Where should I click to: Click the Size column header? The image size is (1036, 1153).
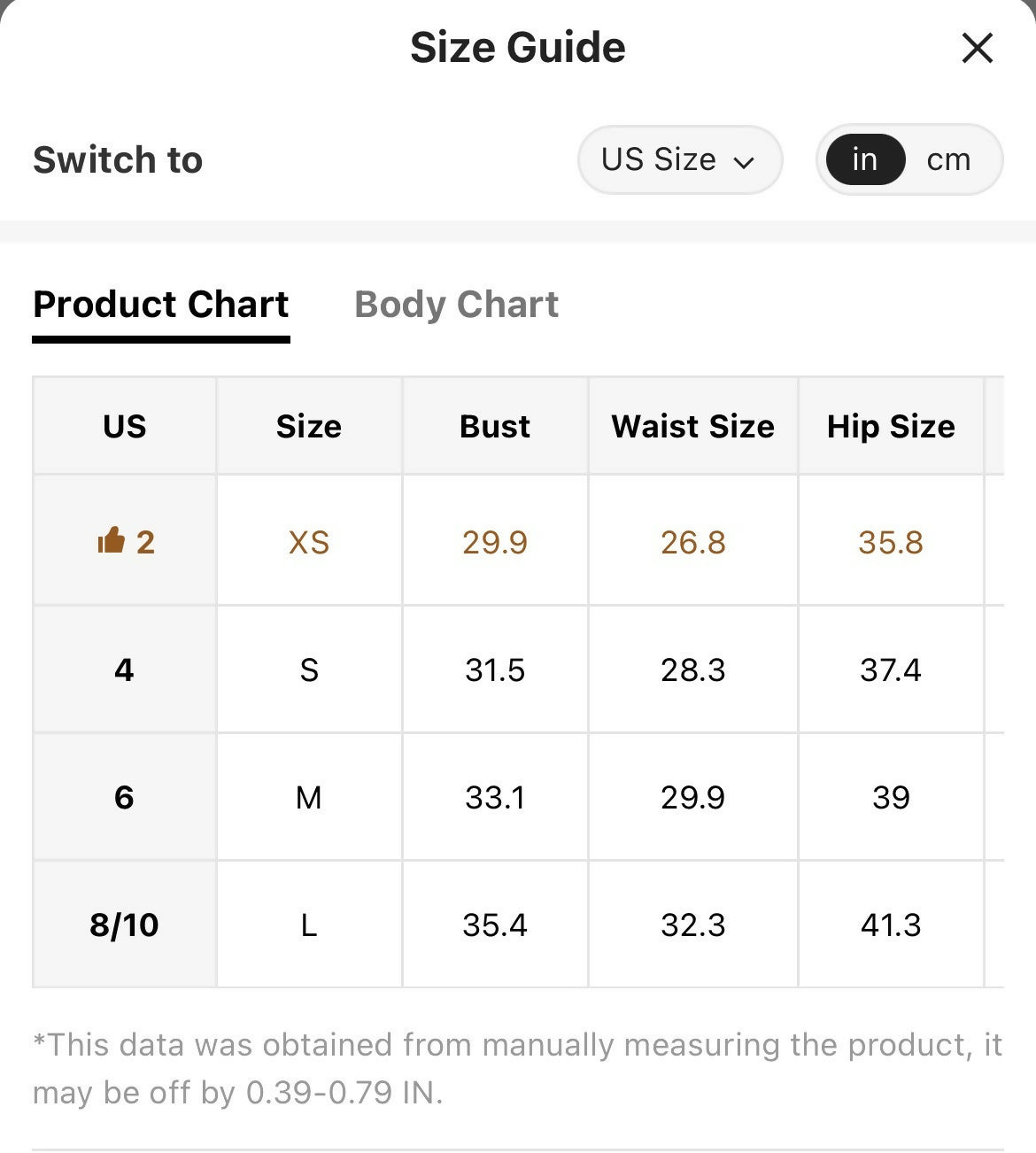pos(309,426)
